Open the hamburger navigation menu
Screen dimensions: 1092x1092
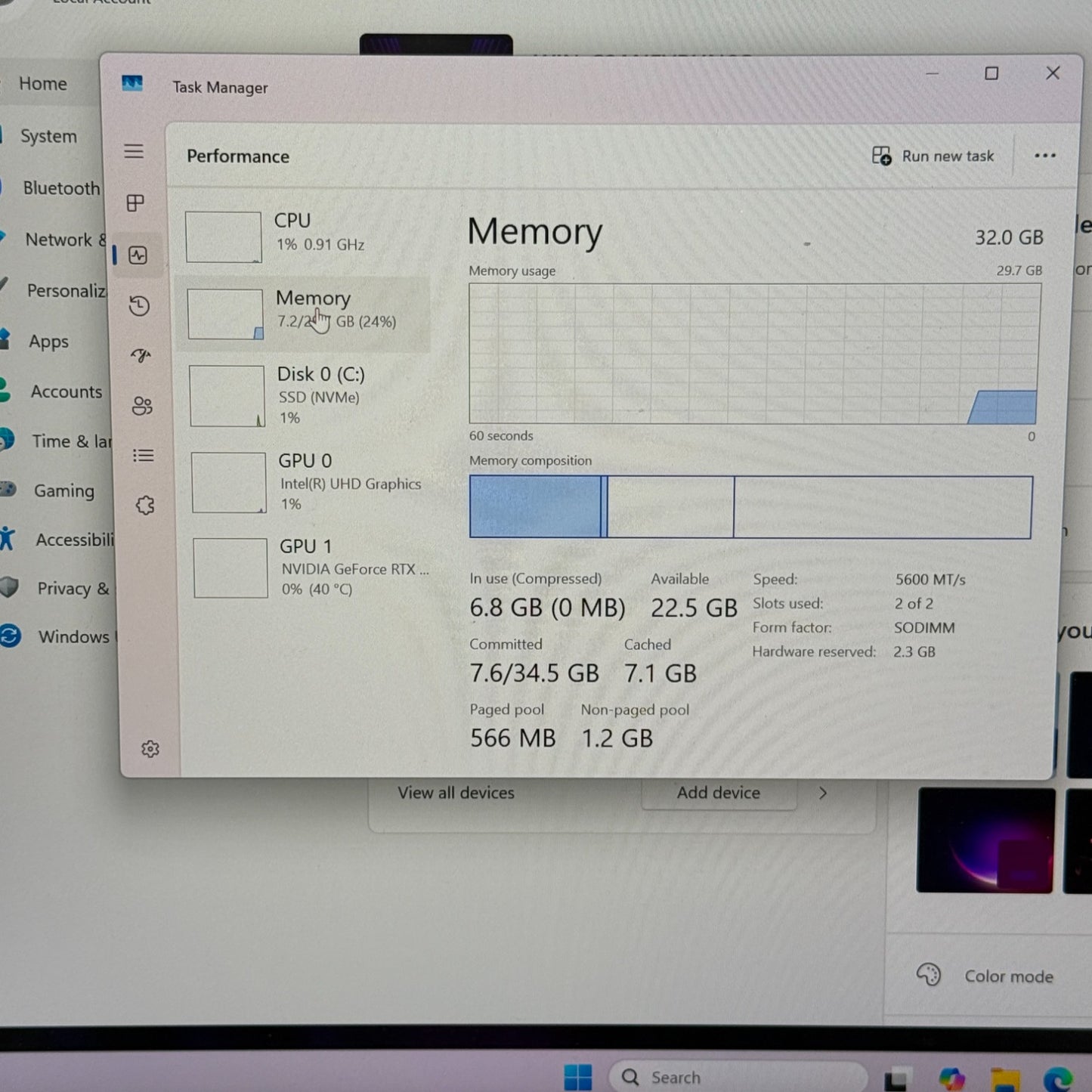pyautogui.click(x=134, y=152)
